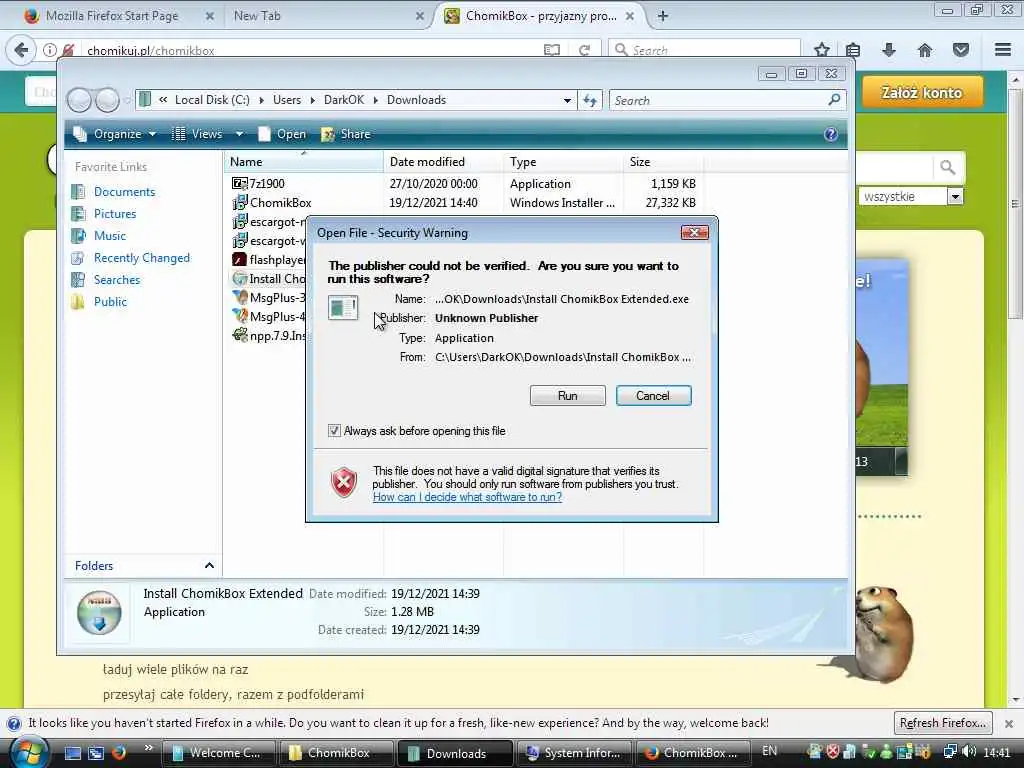Switch to Mozilla Firefox Start Page tab
The image size is (1024, 768).
click(112, 16)
